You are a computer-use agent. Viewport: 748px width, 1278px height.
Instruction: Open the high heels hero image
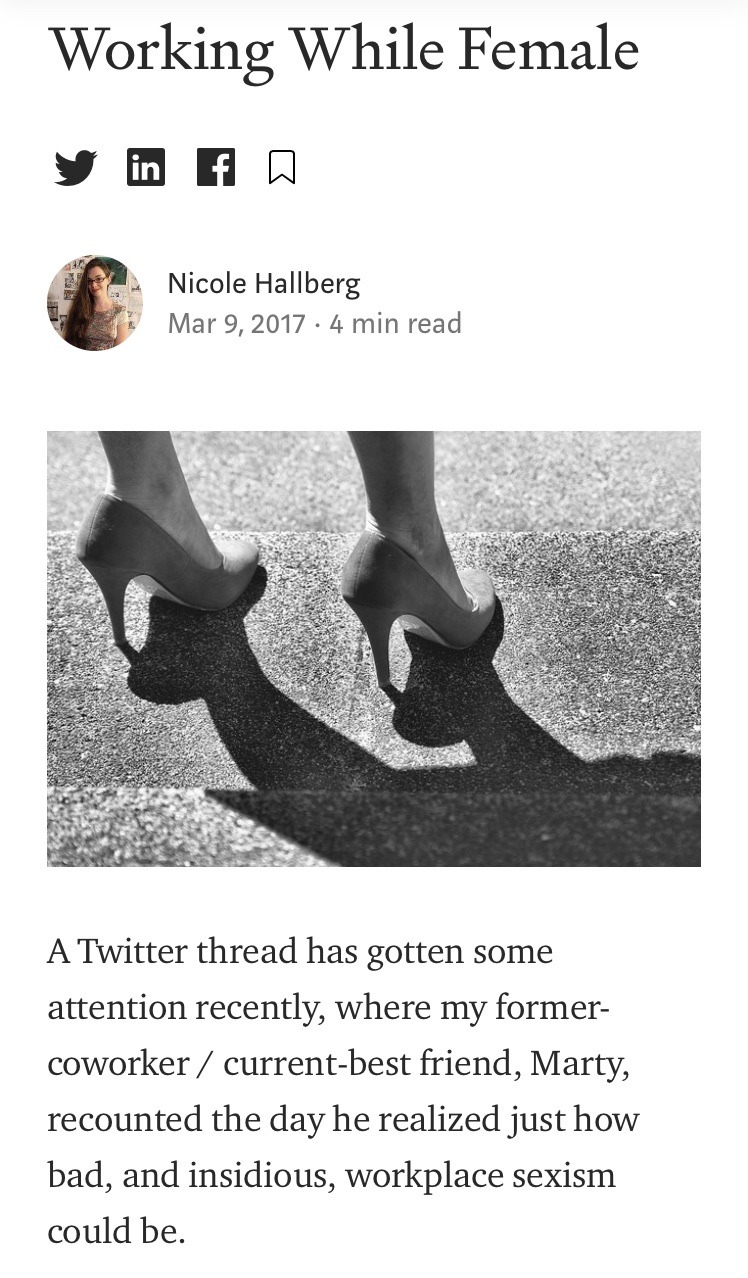374,648
